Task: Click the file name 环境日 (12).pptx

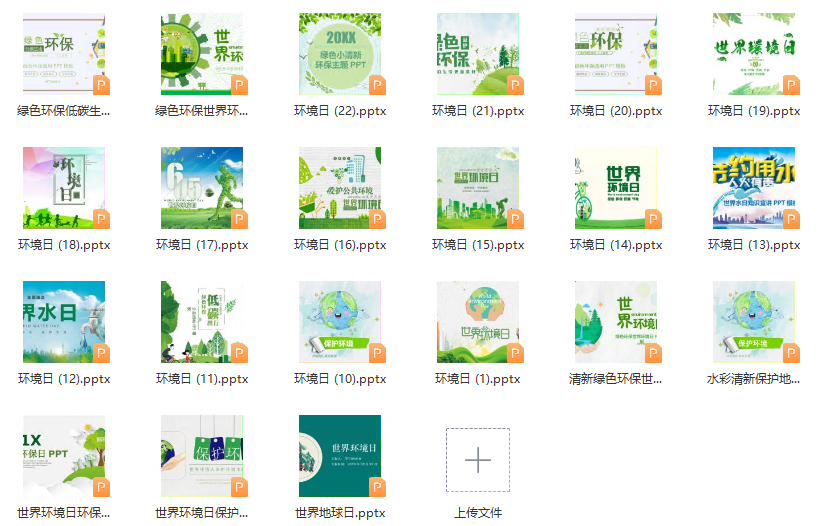Action: 64,379
